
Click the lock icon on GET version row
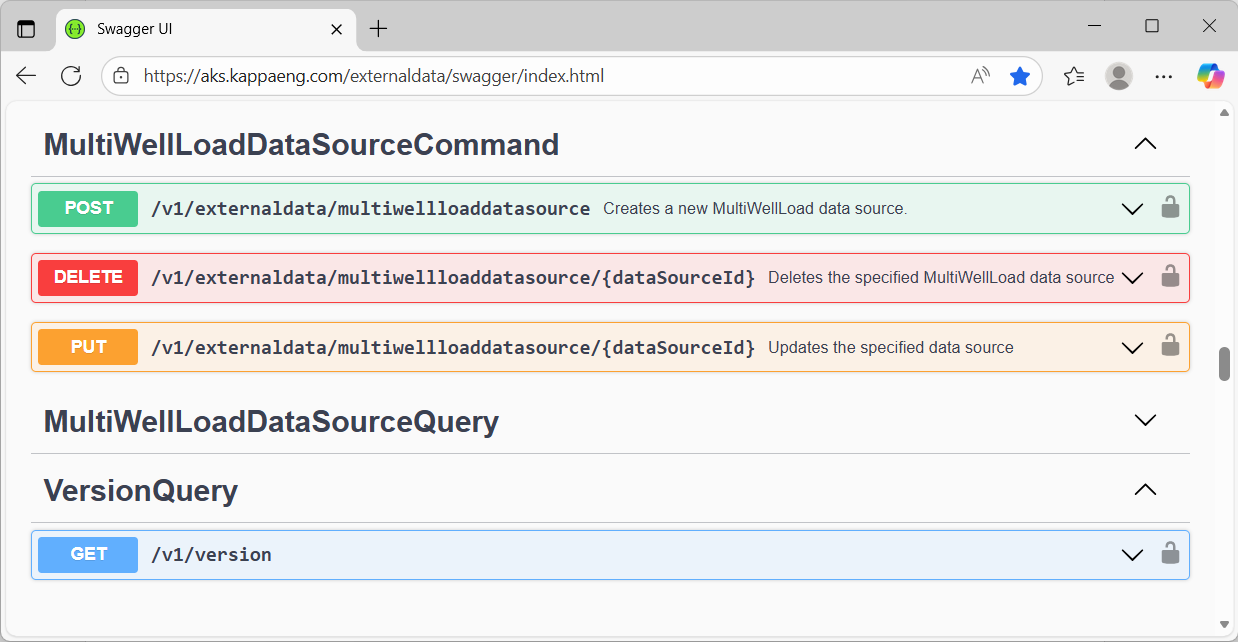pos(1169,554)
